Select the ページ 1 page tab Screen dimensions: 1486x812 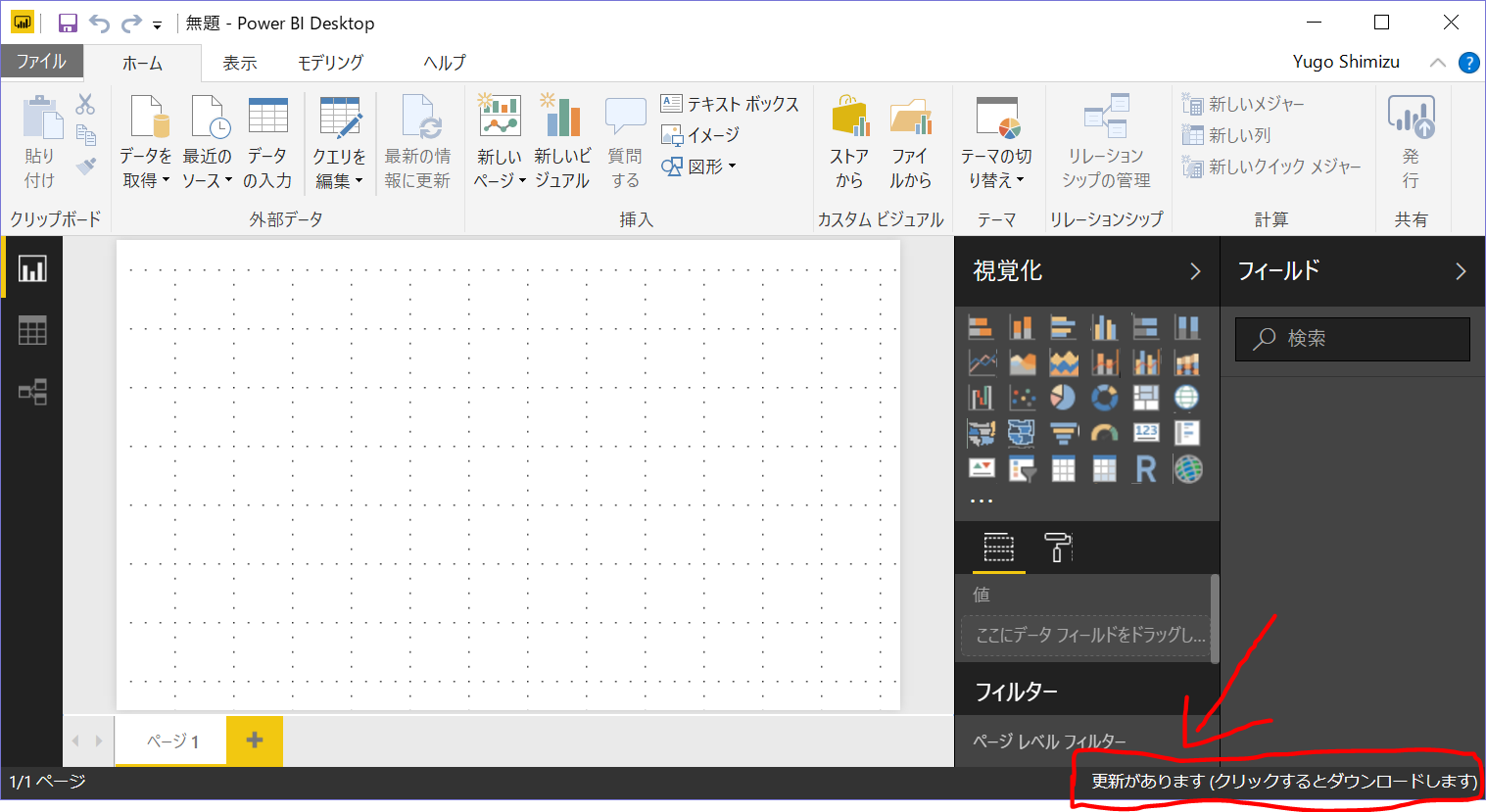click(x=172, y=740)
